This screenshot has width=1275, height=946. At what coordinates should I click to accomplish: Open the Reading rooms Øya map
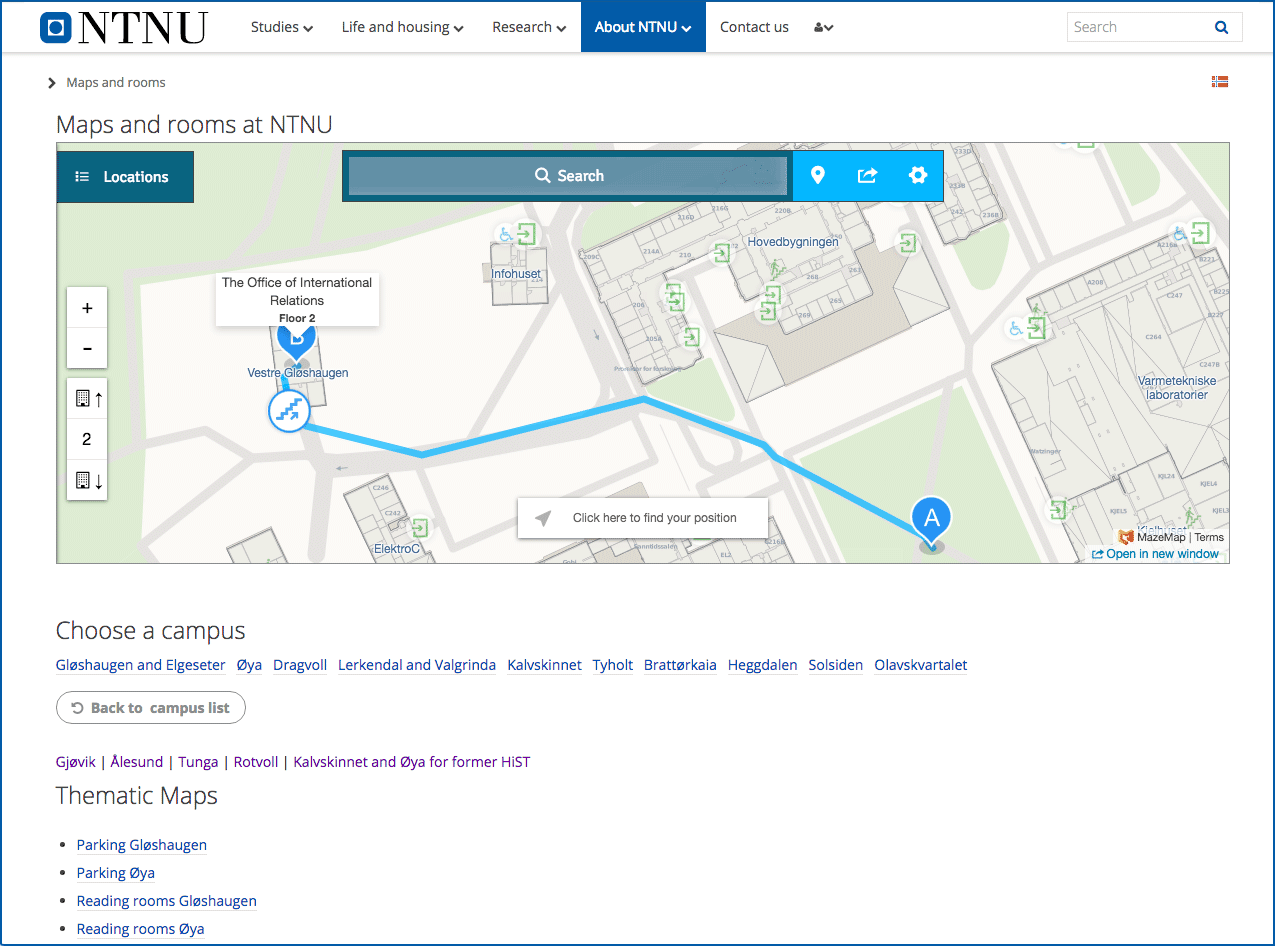point(141,929)
